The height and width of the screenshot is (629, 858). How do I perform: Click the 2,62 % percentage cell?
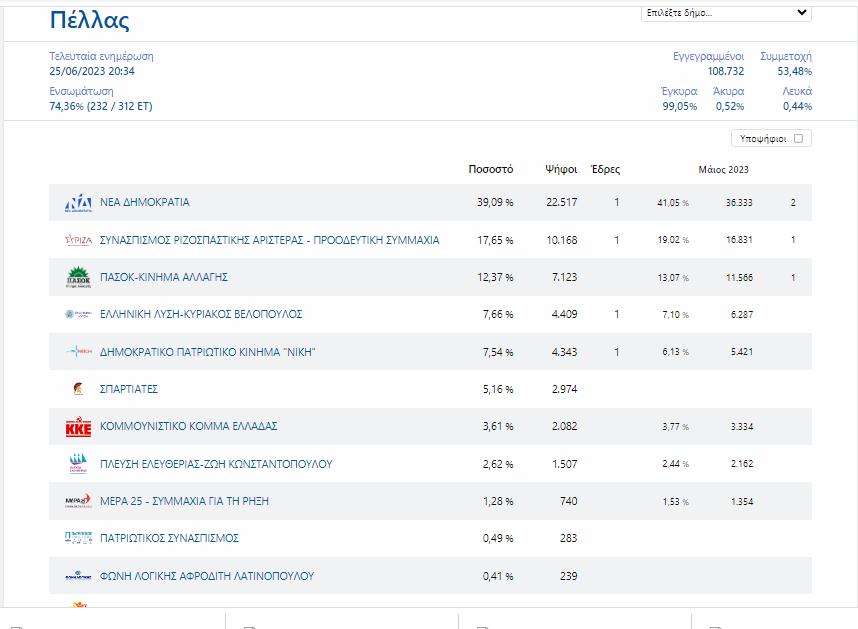[x=498, y=464]
